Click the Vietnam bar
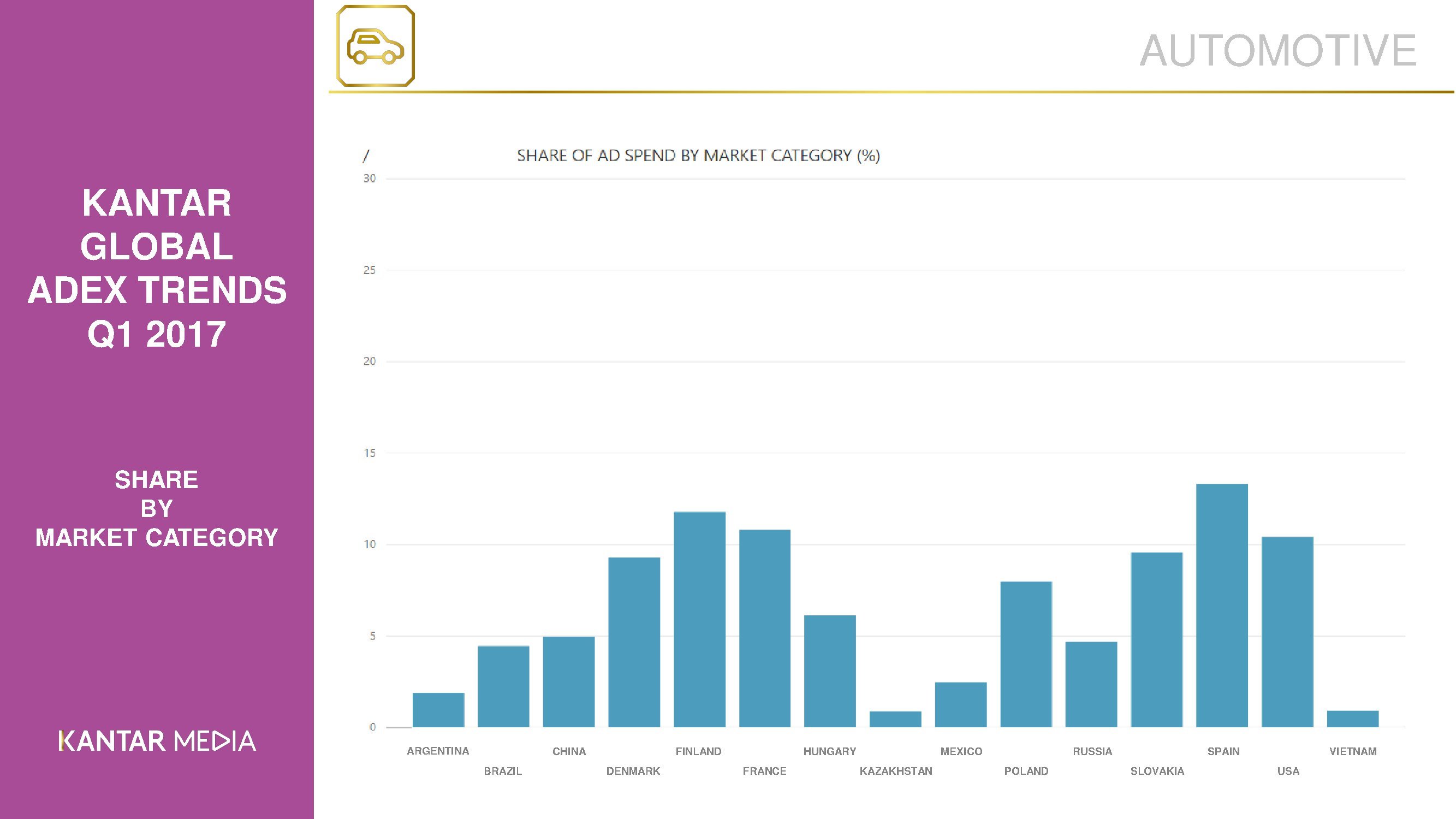The width and height of the screenshot is (1456, 819). coord(1353,719)
